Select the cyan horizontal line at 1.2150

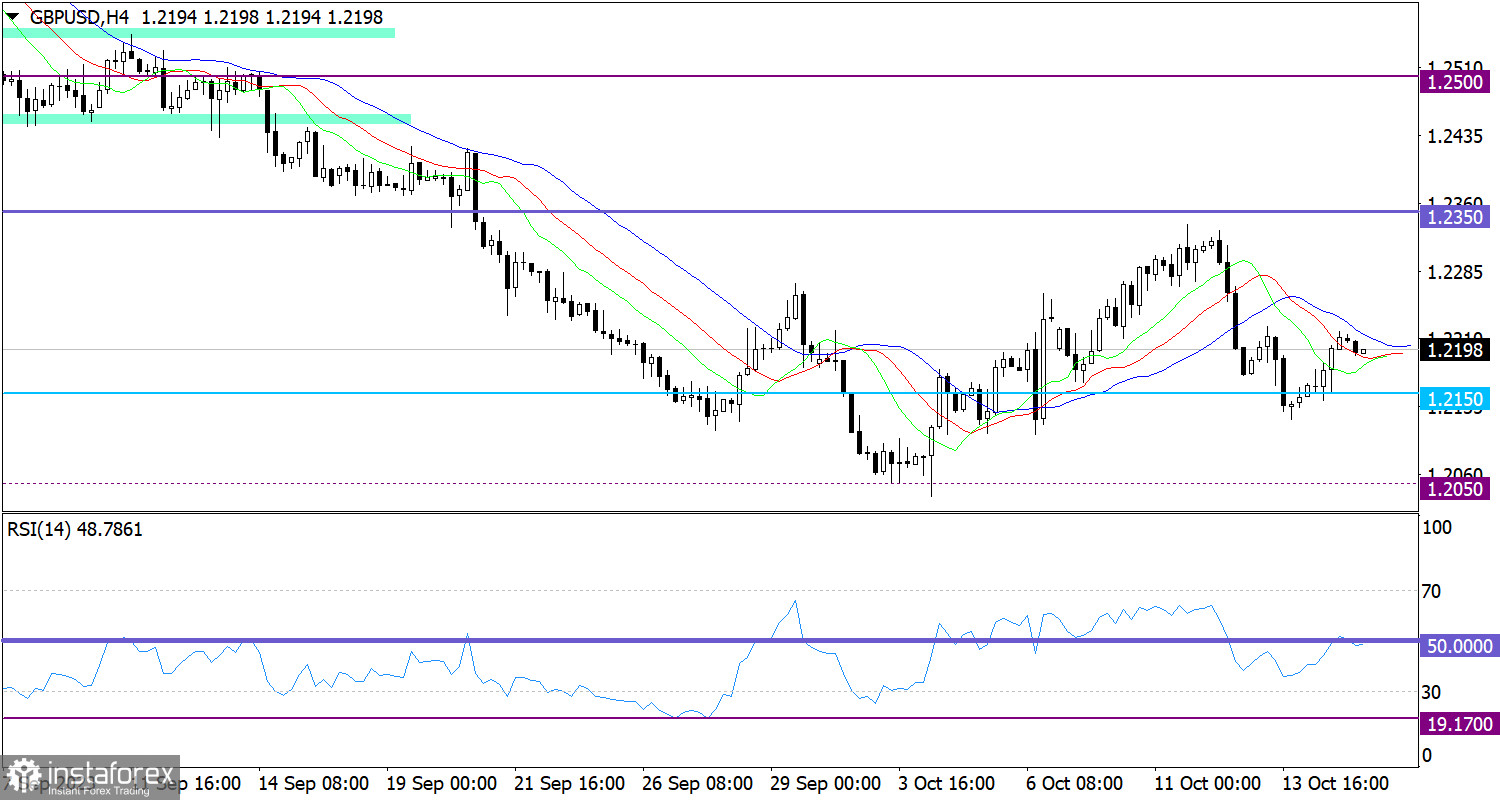point(710,393)
